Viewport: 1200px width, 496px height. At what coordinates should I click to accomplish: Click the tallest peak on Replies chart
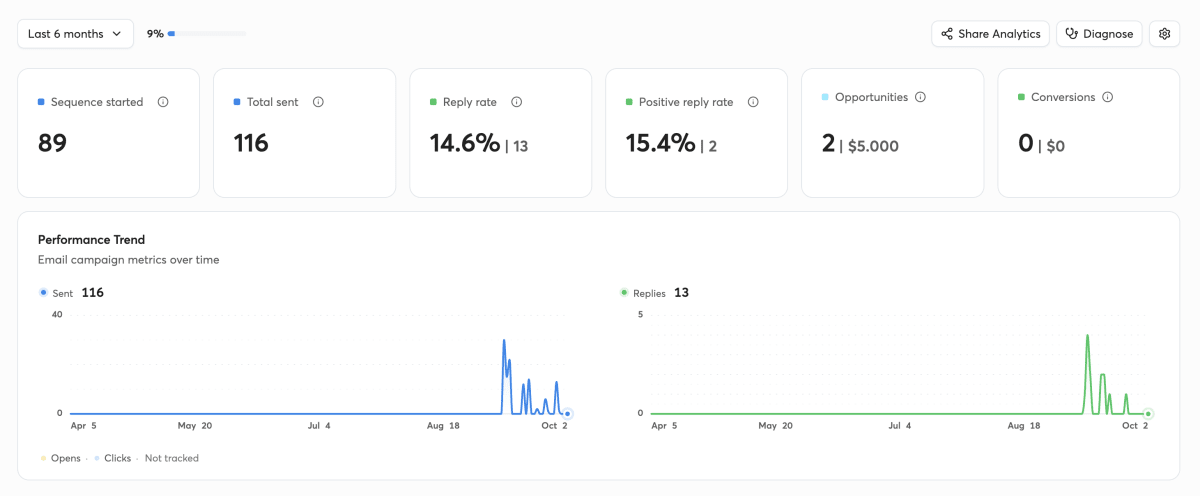[1087, 336]
